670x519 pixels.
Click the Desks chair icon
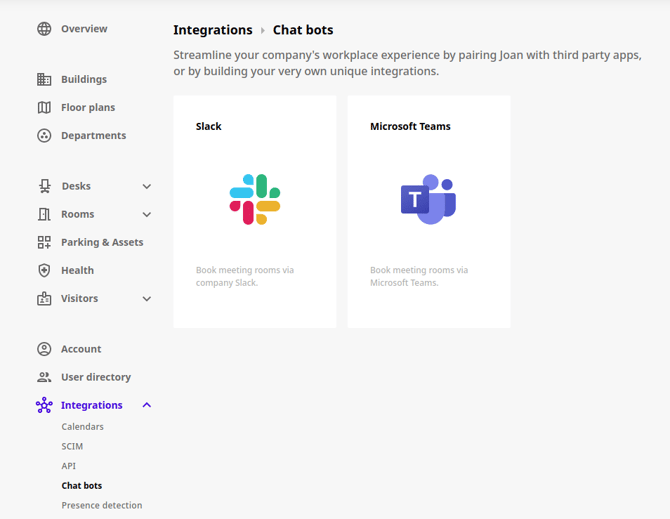click(44, 186)
